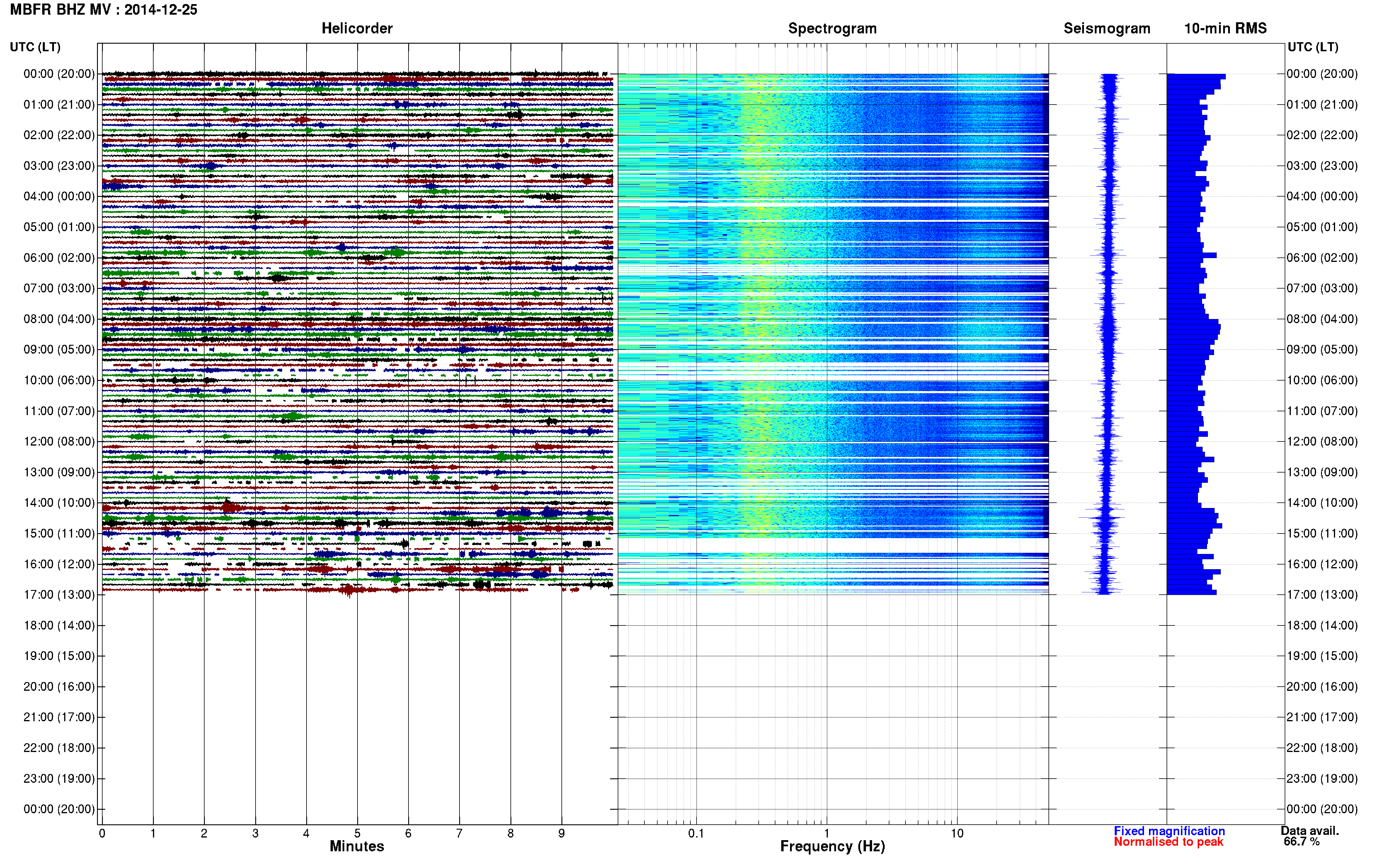Click left time label '22:00 (18:00)'
The height and width of the screenshot is (868, 1389).
[x=59, y=747]
